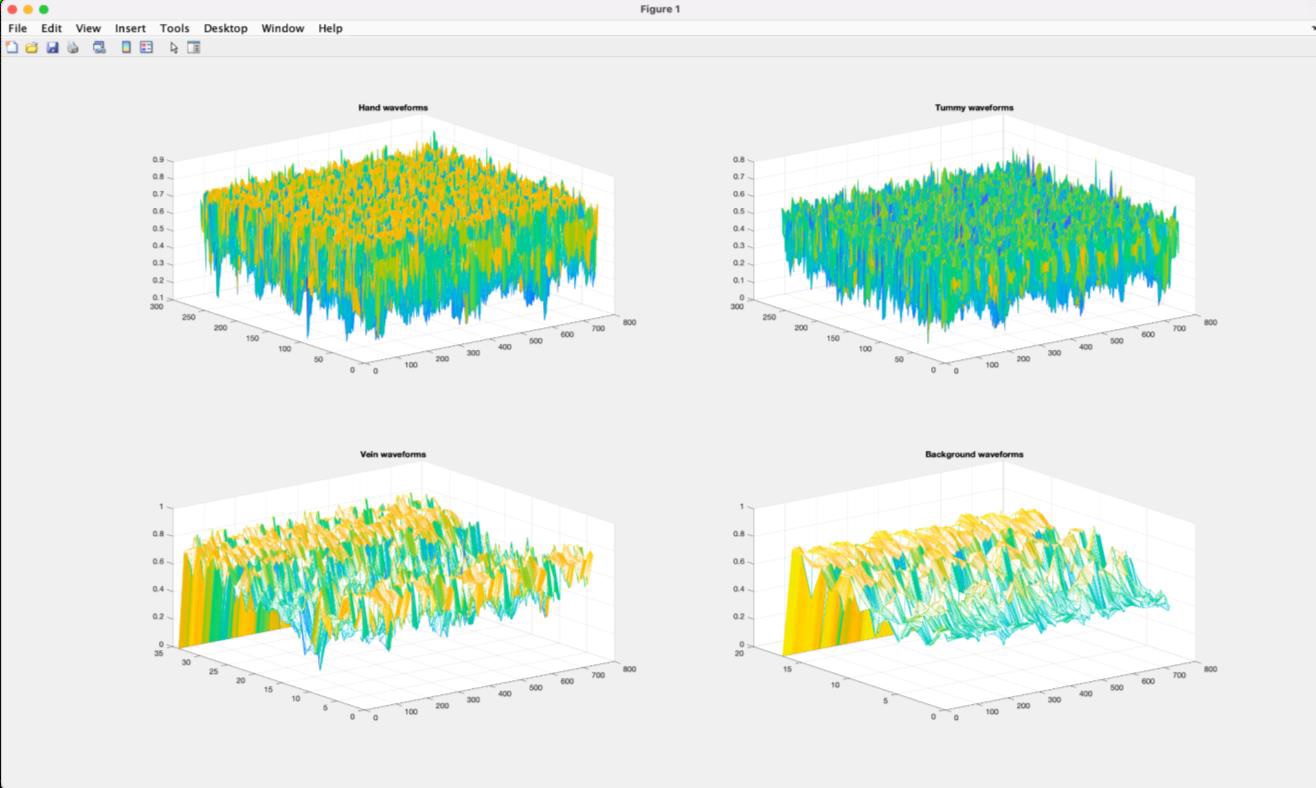This screenshot has width=1316, height=788.
Task: Click the "Hand waveforms" plot title
Action: pyautogui.click(x=393, y=107)
